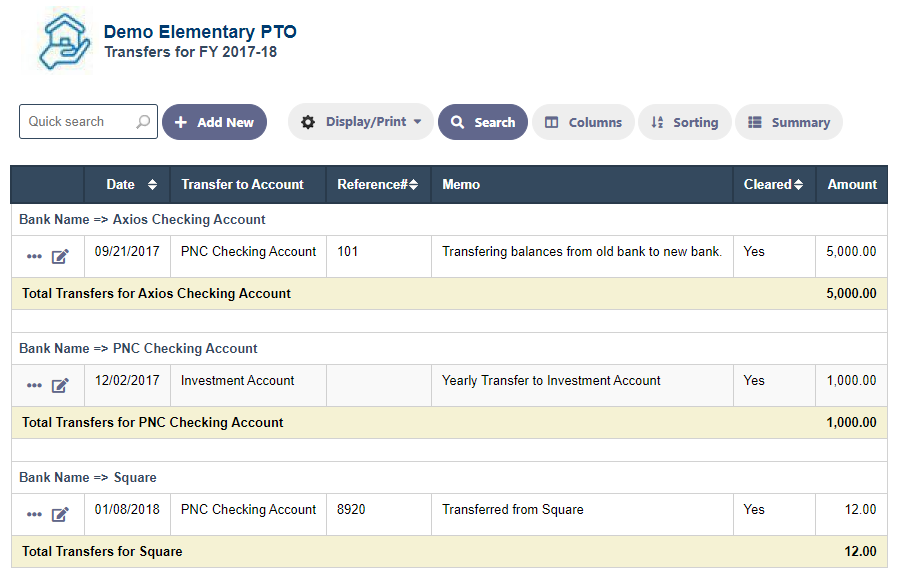This screenshot has width=906, height=577.
Task: Show the Summary view
Action: (x=789, y=122)
